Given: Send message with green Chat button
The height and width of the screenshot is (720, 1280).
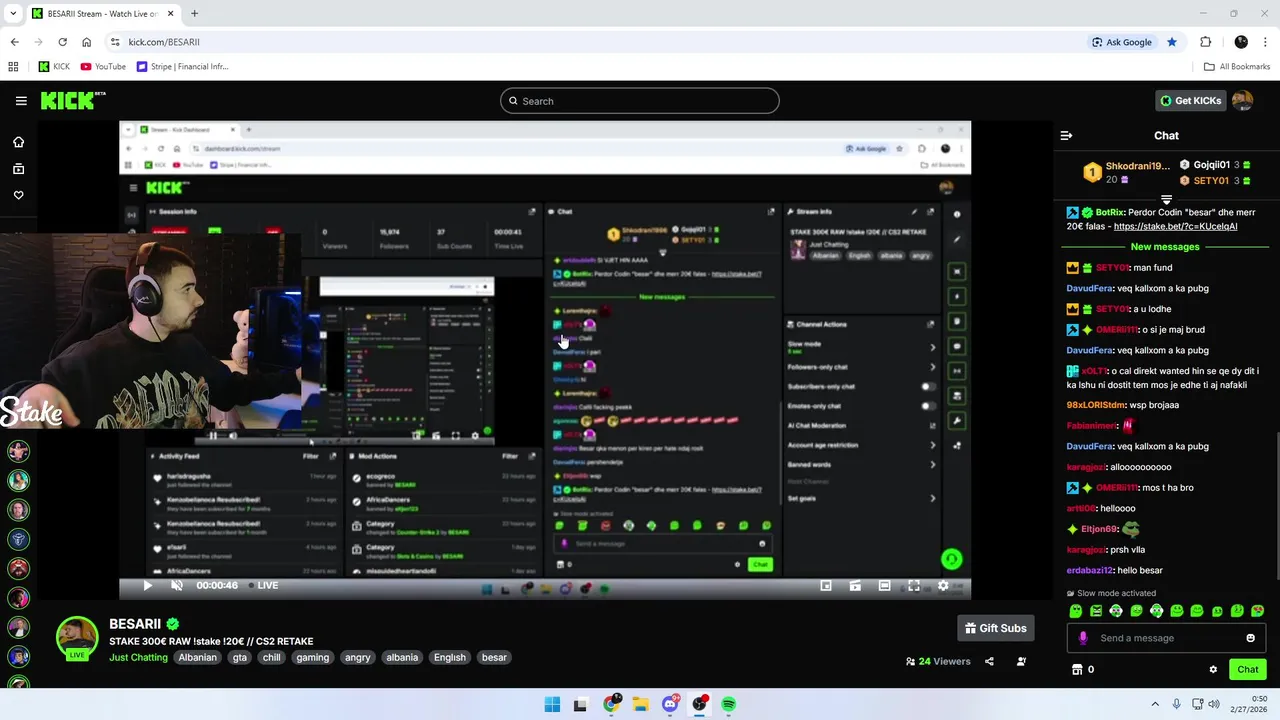Looking at the screenshot, I should point(1248,669).
